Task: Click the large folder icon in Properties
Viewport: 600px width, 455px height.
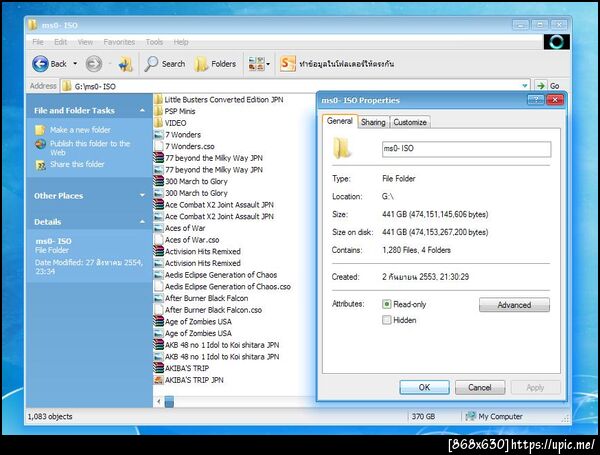Action: [341, 148]
